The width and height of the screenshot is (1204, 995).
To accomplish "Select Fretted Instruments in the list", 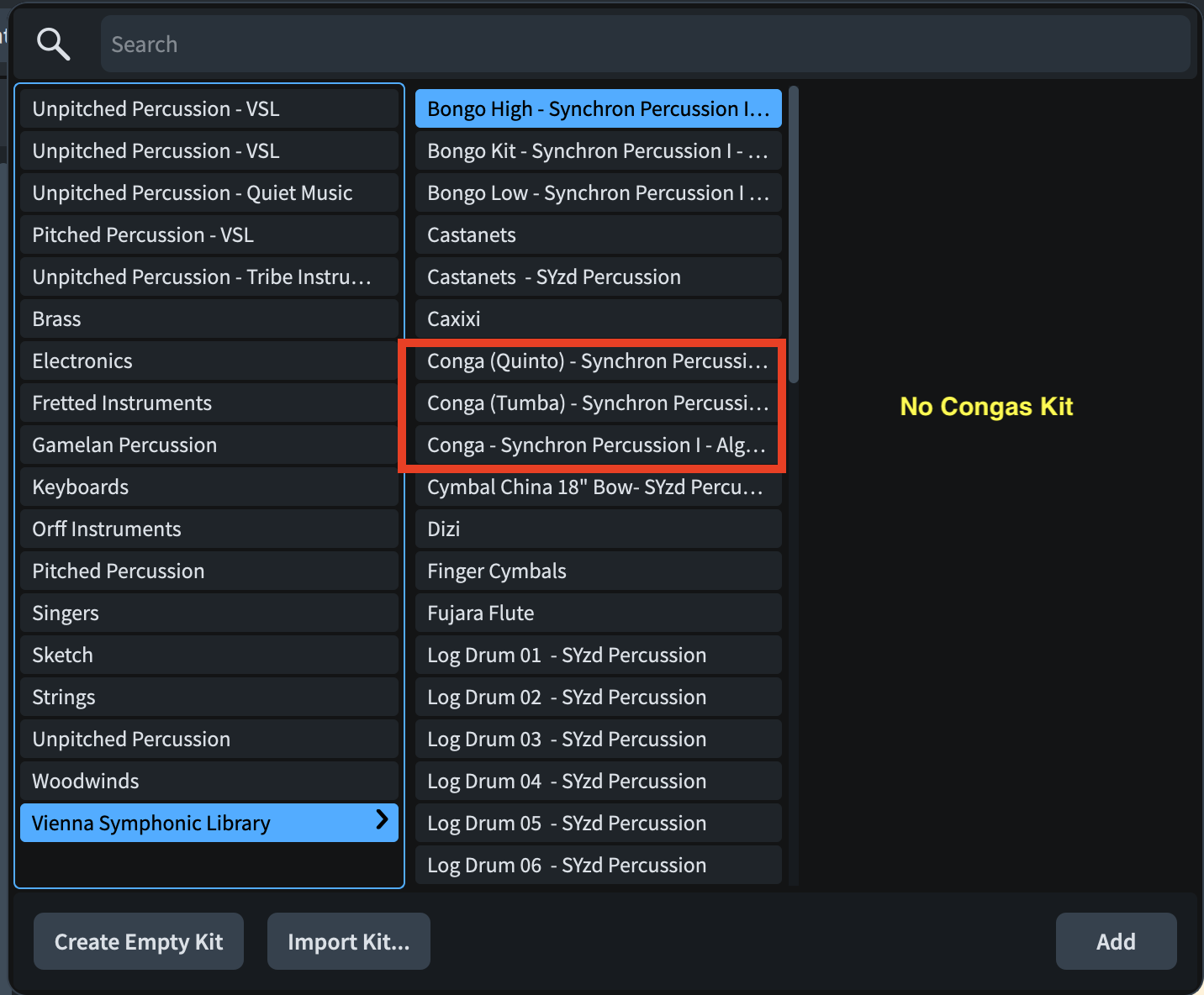I will click(x=209, y=403).
